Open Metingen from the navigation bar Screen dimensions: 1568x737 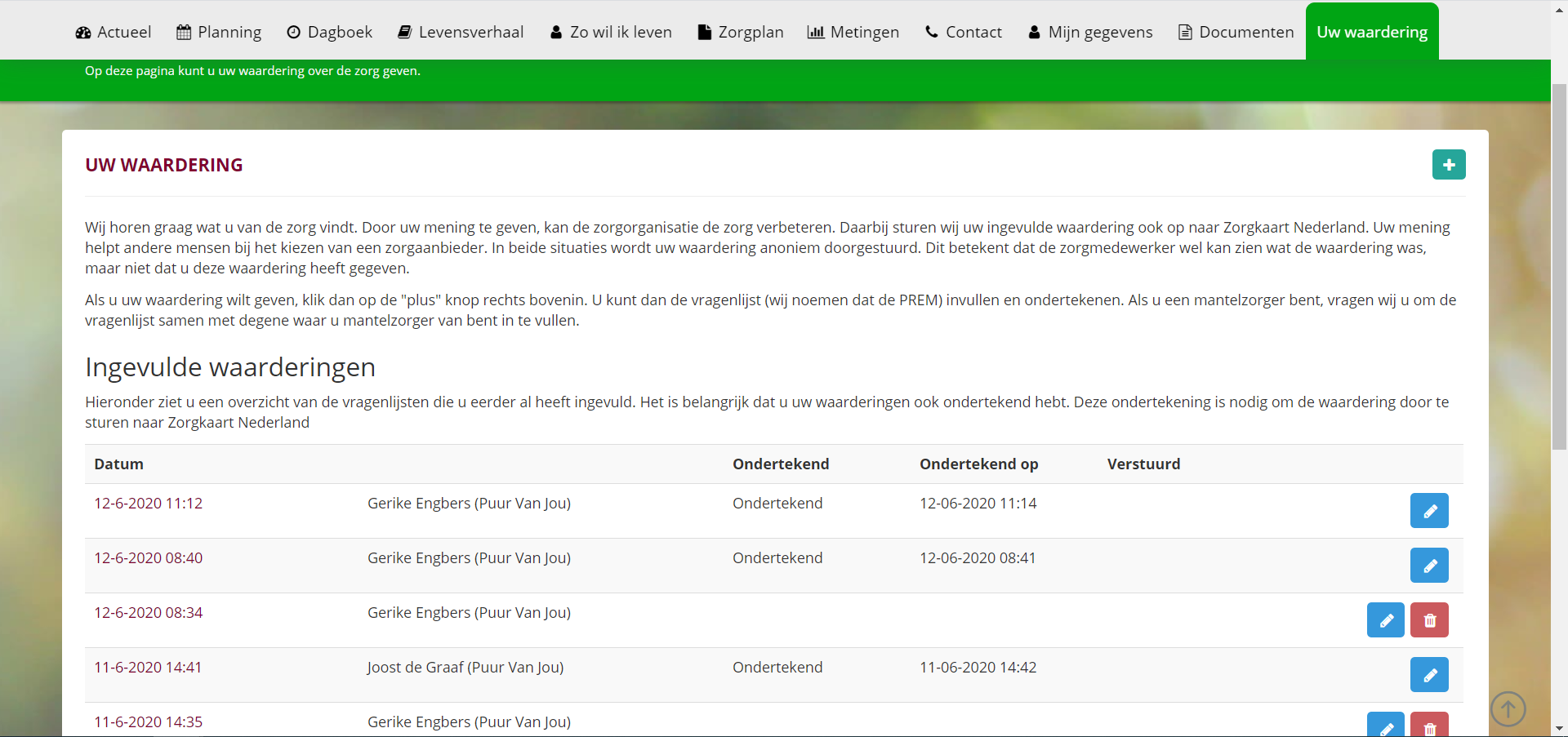(x=853, y=32)
